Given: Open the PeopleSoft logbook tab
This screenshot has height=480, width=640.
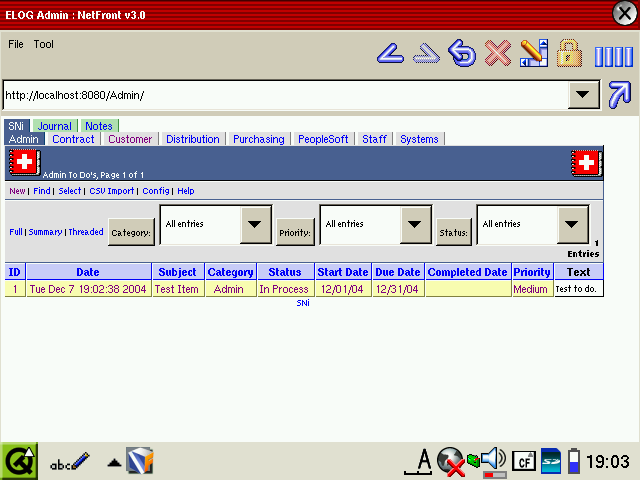Looking at the screenshot, I should pyautogui.click(x=323, y=139).
